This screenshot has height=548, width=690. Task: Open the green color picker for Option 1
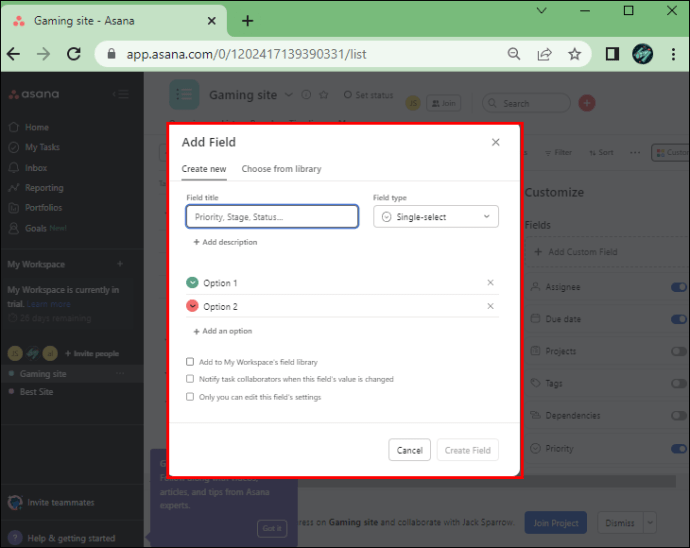(192, 283)
